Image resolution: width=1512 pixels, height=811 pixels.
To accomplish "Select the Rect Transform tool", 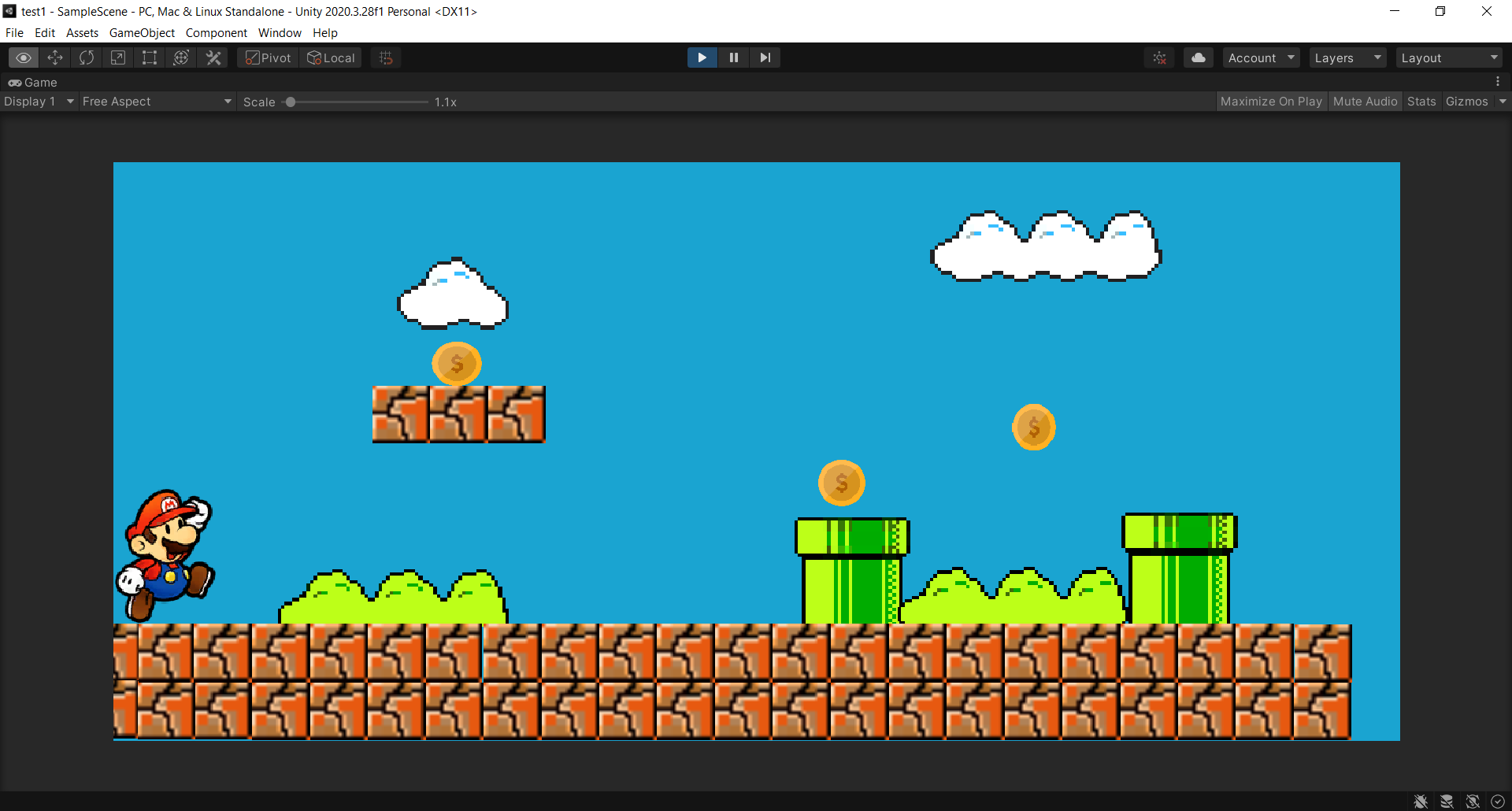I will point(149,57).
